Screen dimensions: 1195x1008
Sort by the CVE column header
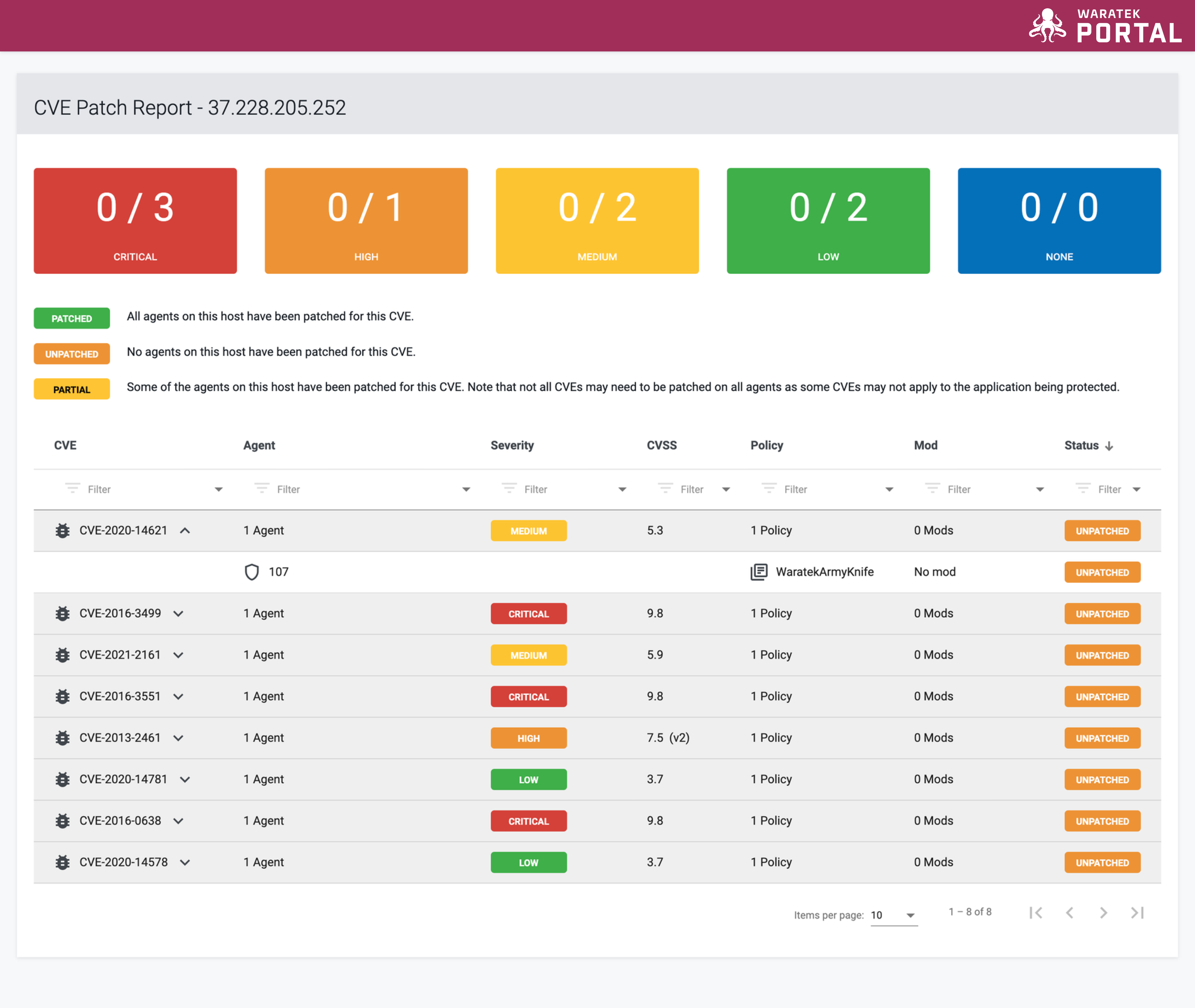pyautogui.click(x=65, y=445)
